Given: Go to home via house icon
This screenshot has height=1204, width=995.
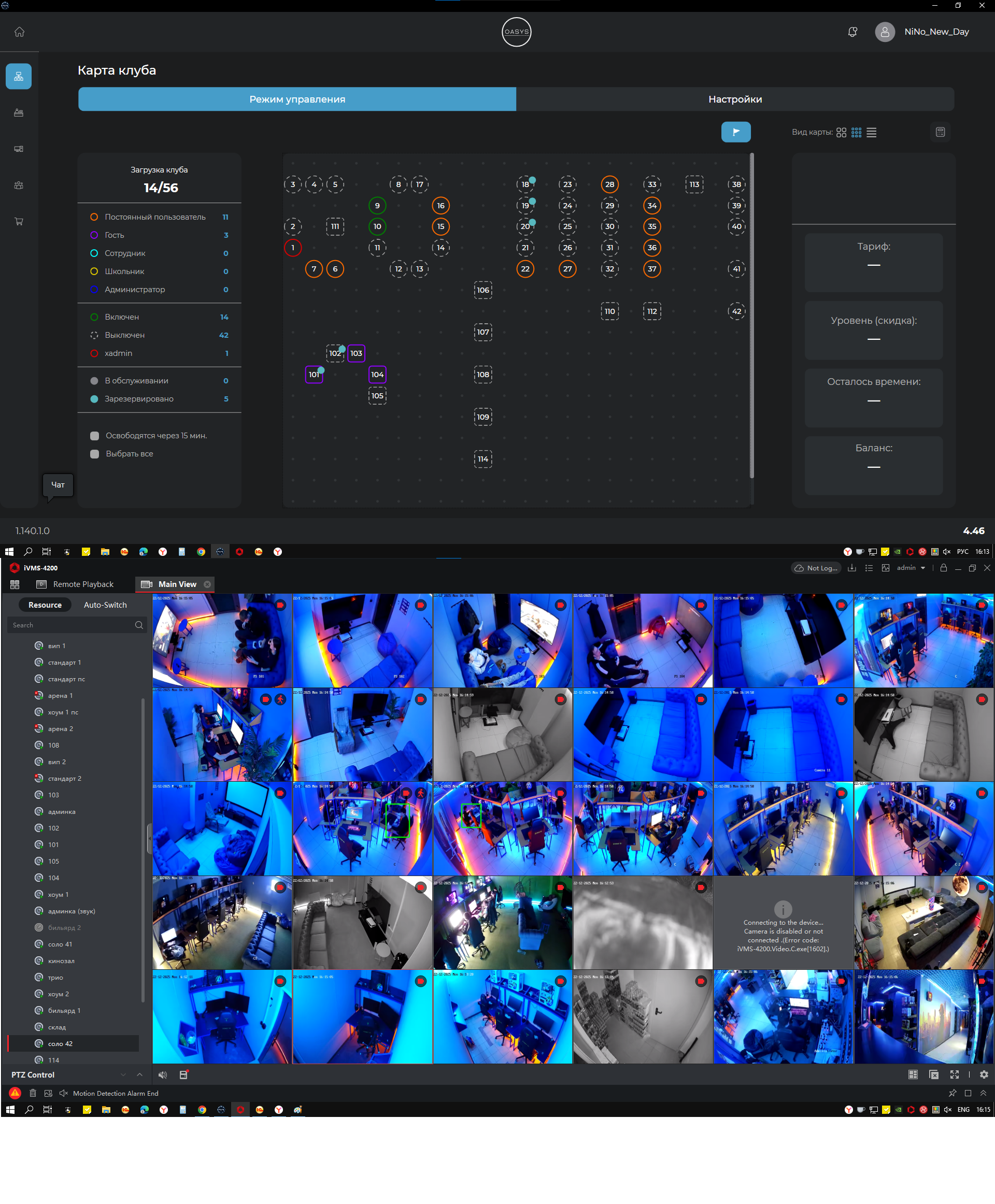Looking at the screenshot, I should (20, 32).
